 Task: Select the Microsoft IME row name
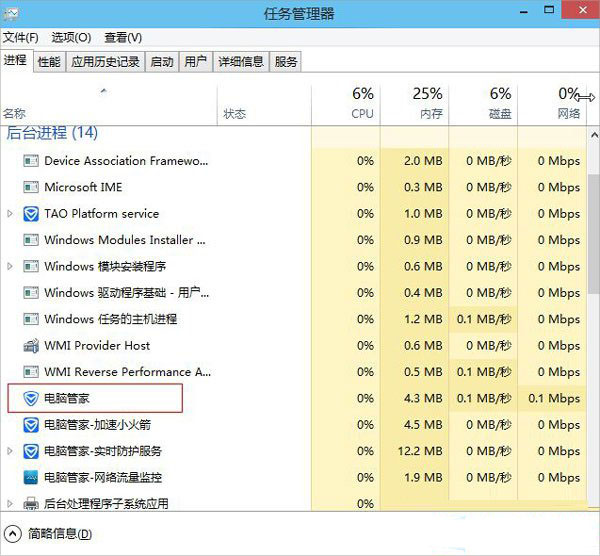83,187
